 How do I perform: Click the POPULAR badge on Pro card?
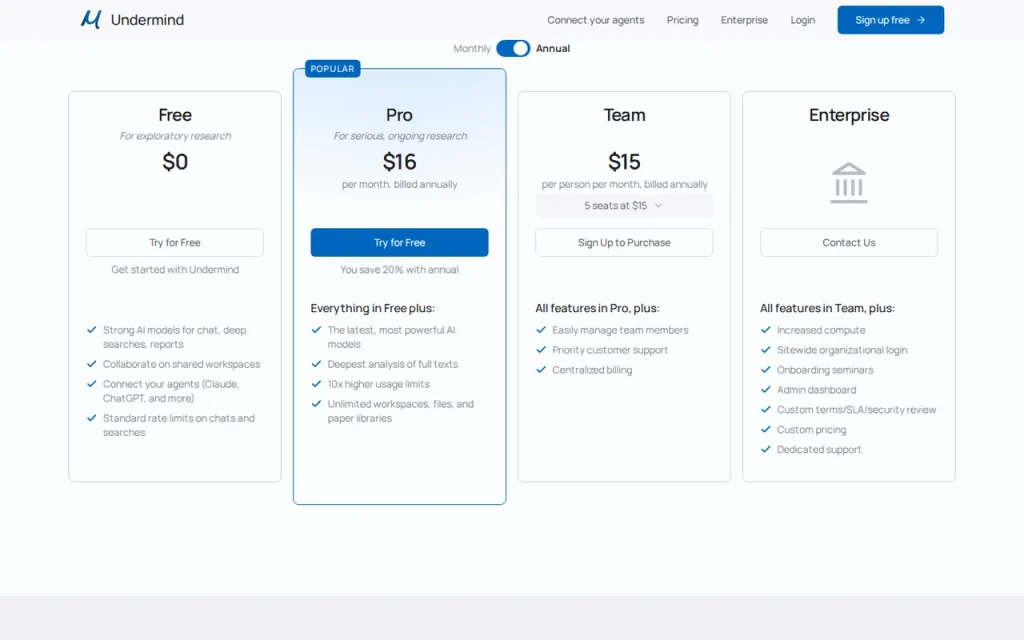click(x=332, y=69)
